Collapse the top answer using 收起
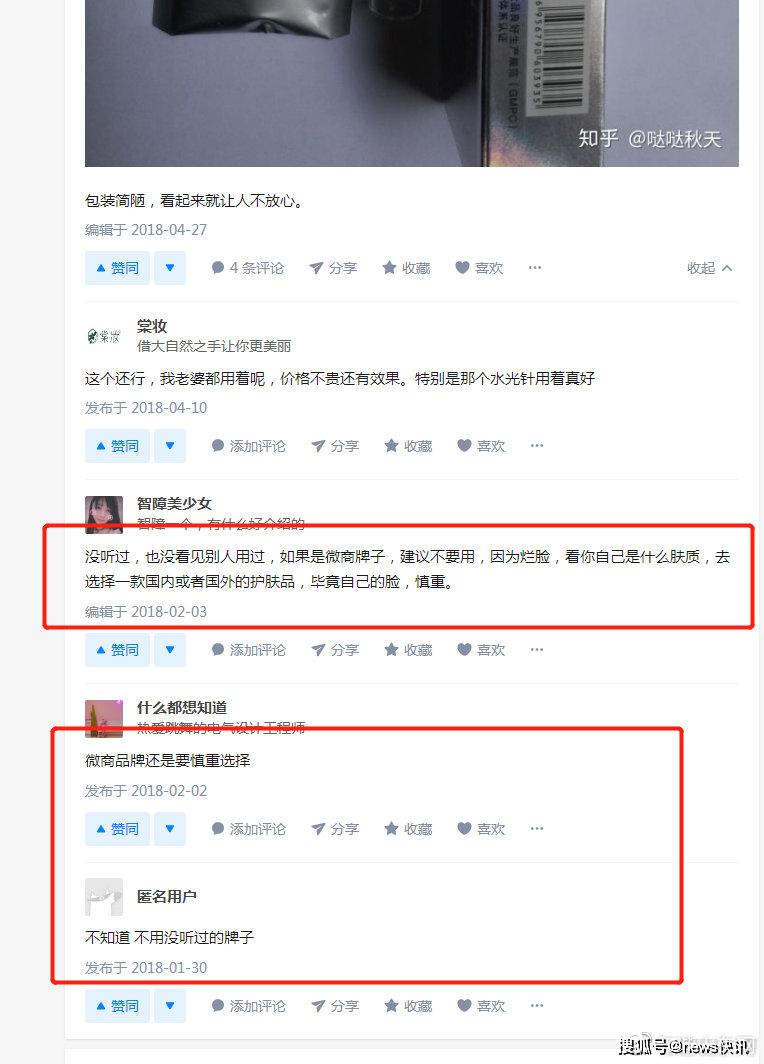 coord(710,268)
